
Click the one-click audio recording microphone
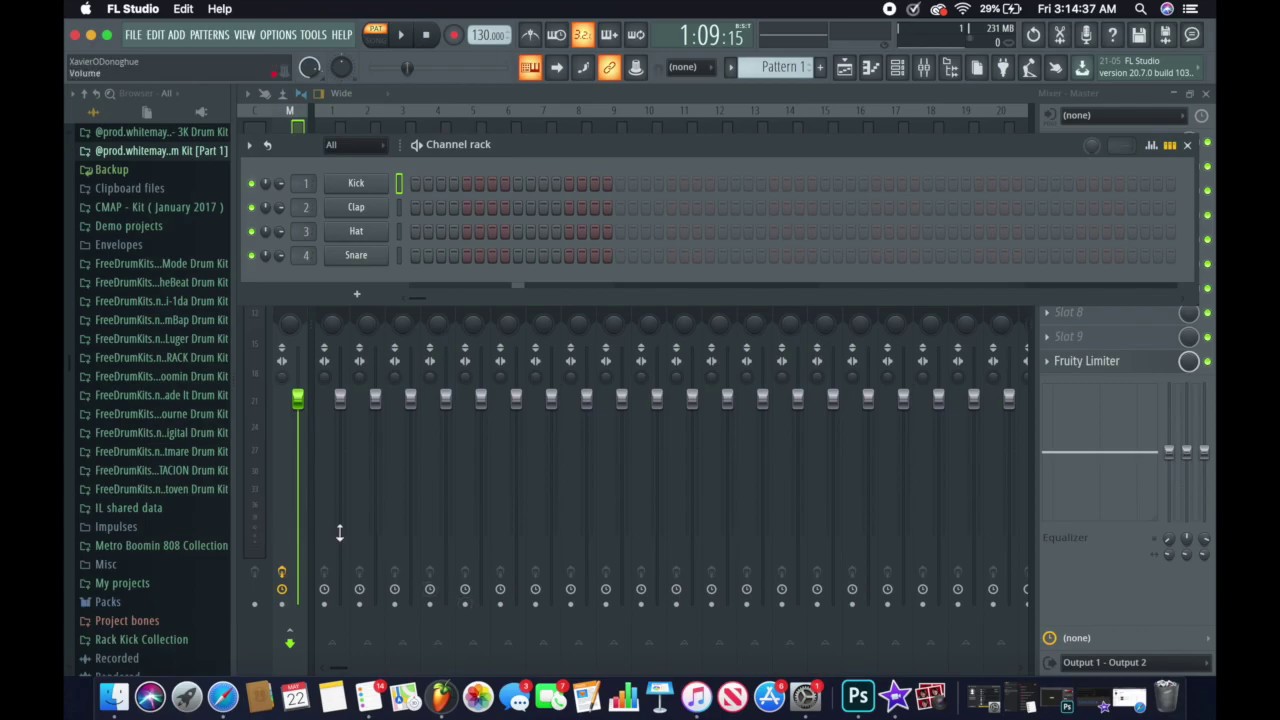click(x=1086, y=35)
